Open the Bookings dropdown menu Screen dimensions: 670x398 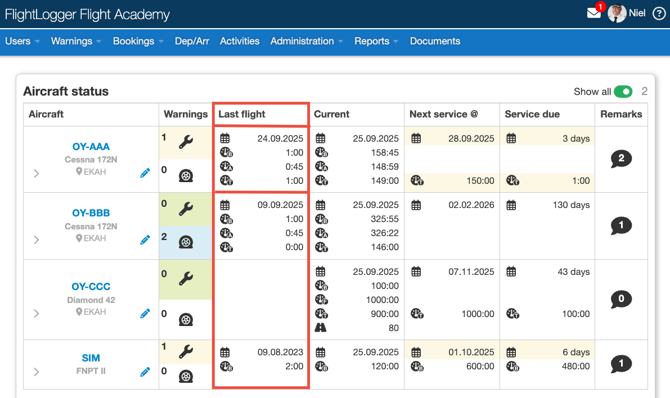coord(138,41)
